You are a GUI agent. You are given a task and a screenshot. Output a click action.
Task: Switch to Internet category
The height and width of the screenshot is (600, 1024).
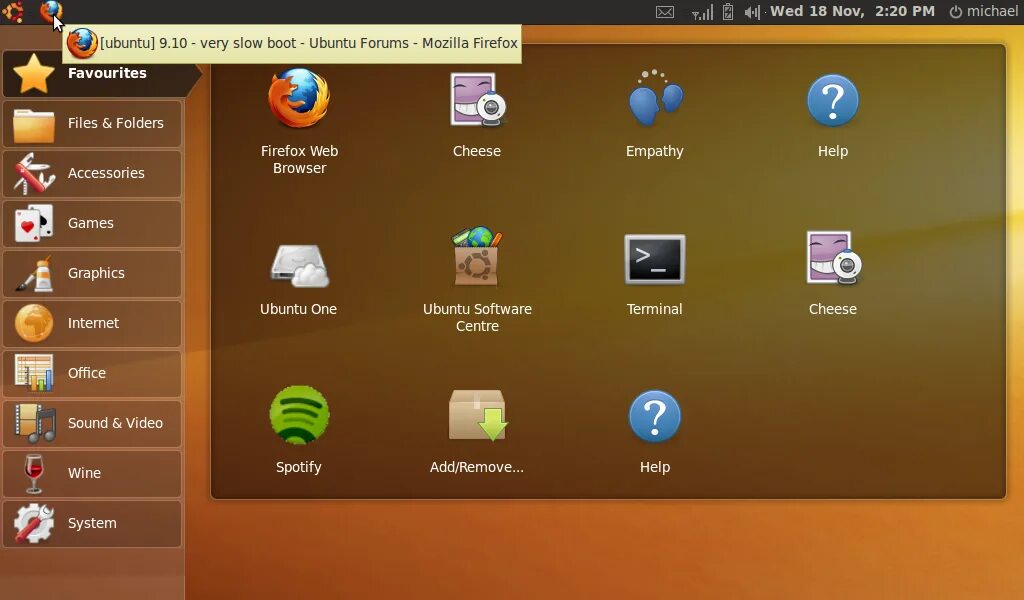tap(92, 323)
